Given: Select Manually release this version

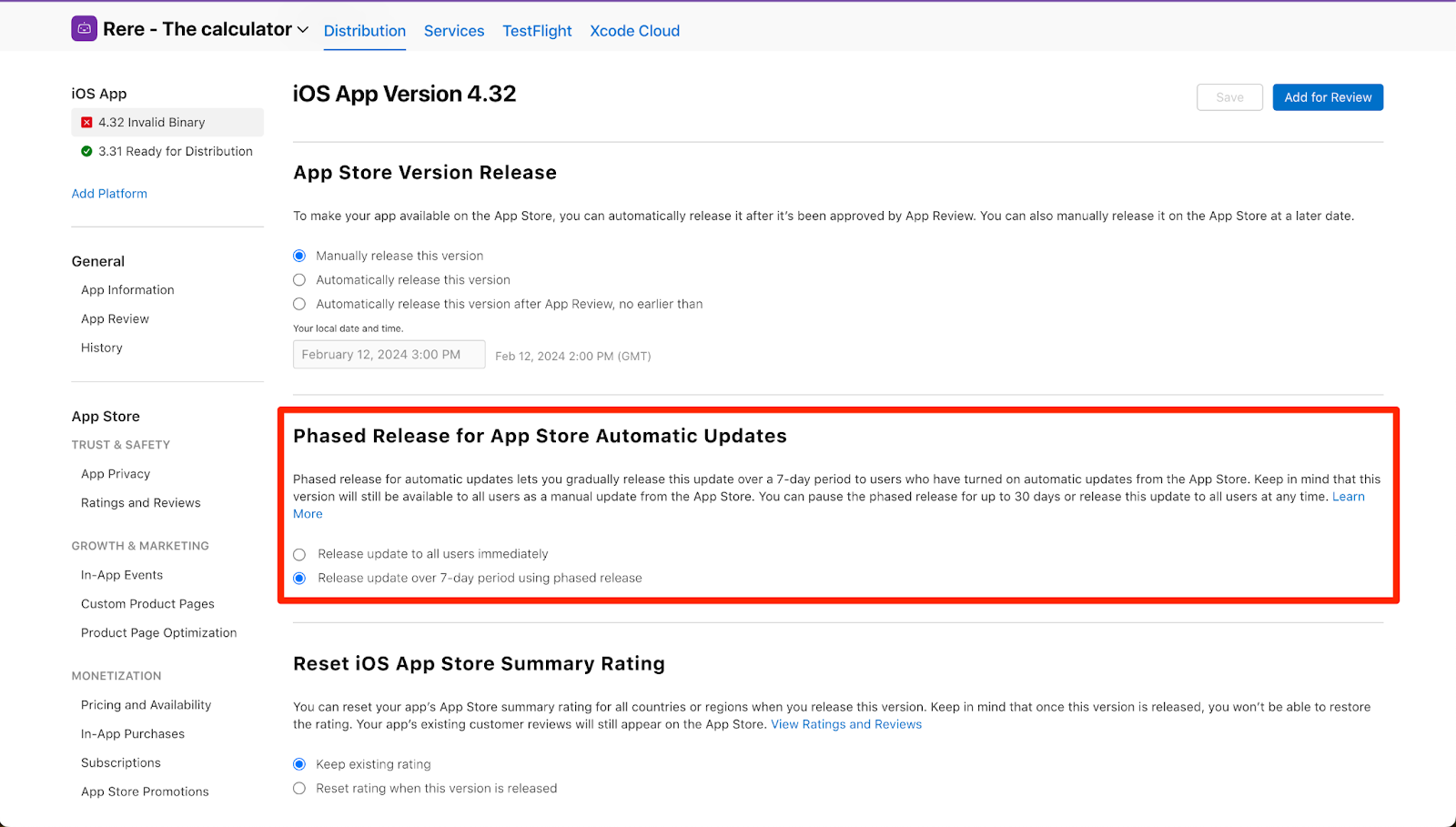Looking at the screenshot, I should pos(299,256).
